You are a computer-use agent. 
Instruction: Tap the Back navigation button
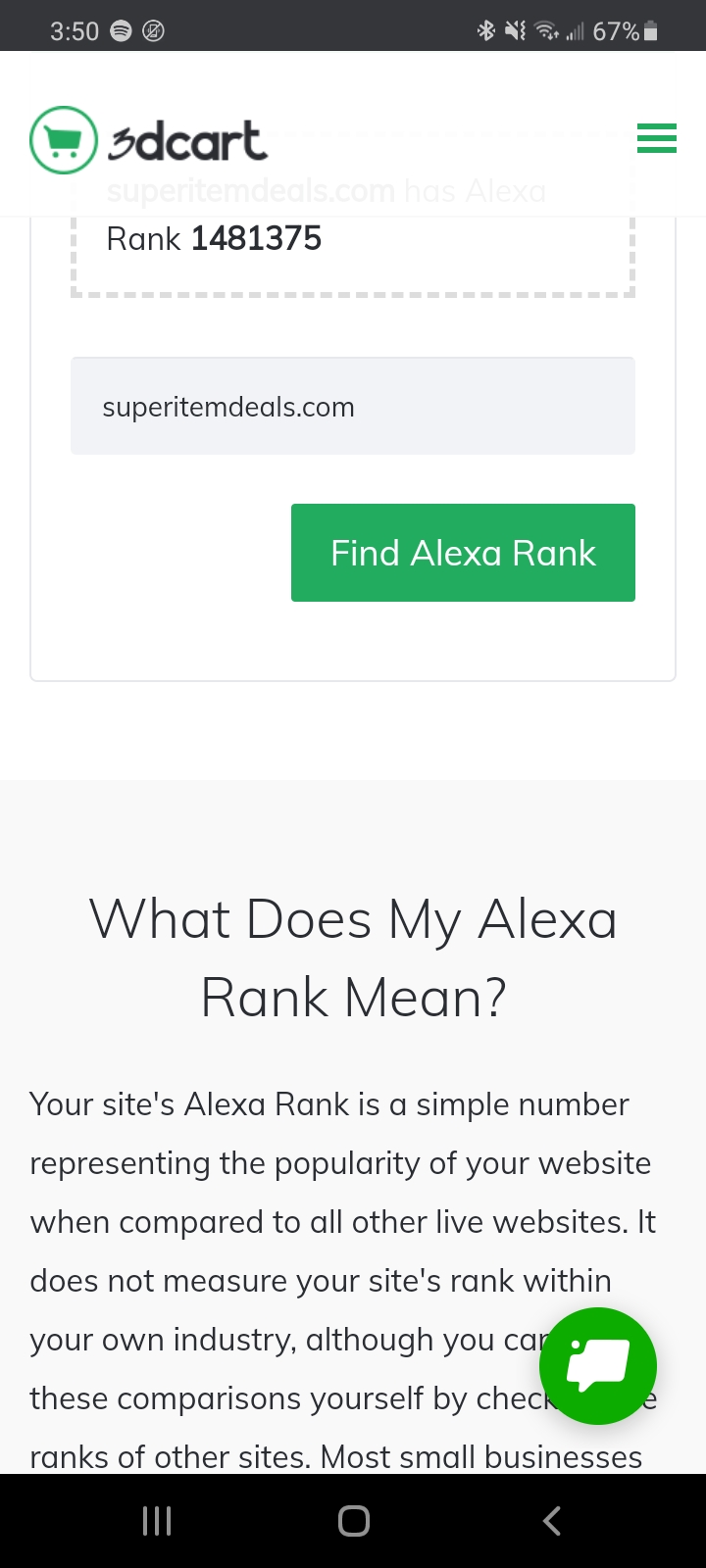pyautogui.click(x=551, y=1520)
